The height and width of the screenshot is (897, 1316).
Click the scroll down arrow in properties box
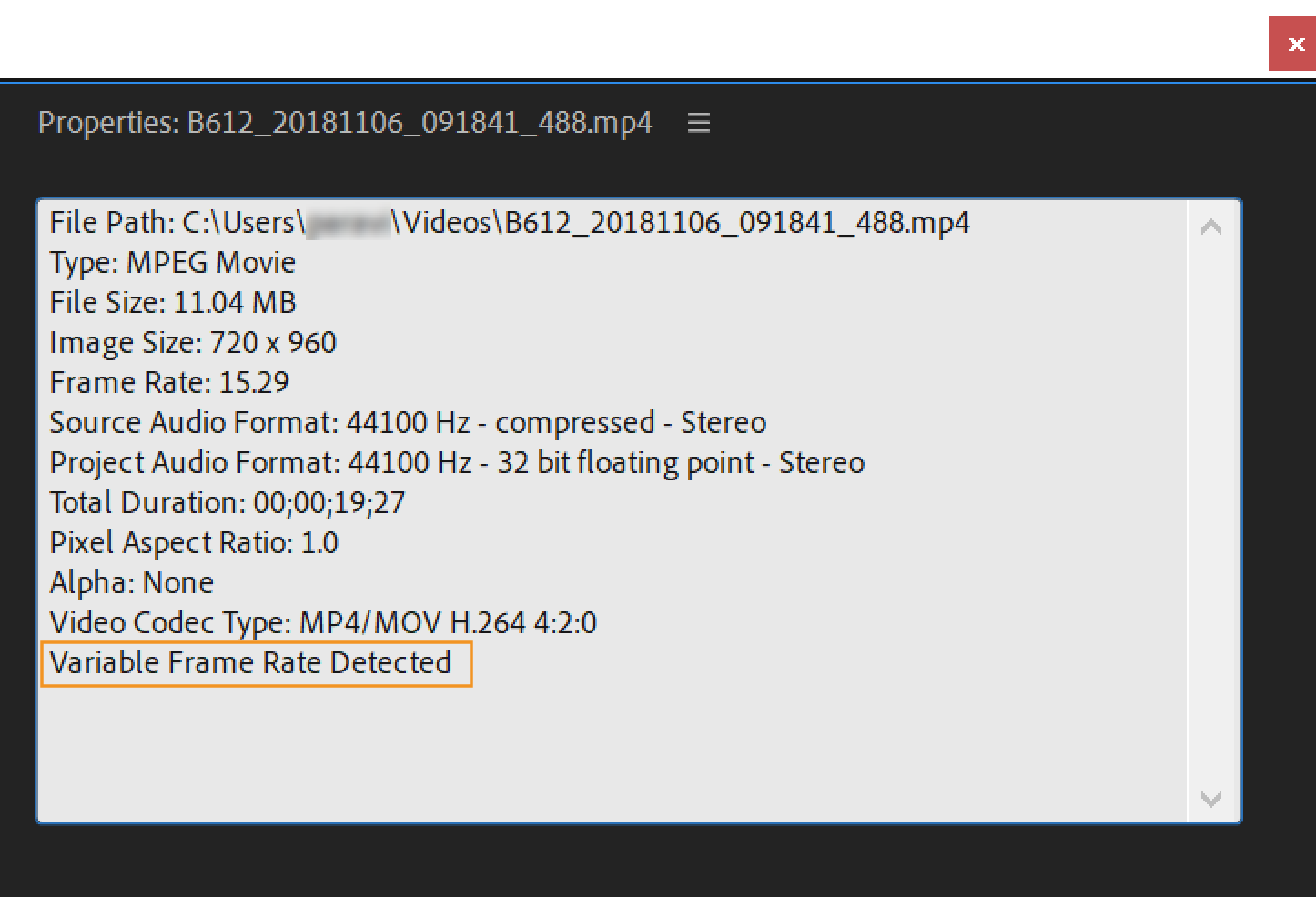click(x=1210, y=799)
